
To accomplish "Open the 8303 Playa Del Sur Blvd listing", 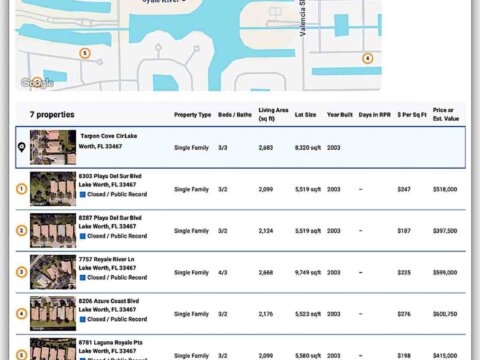I will [x=110, y=176].
